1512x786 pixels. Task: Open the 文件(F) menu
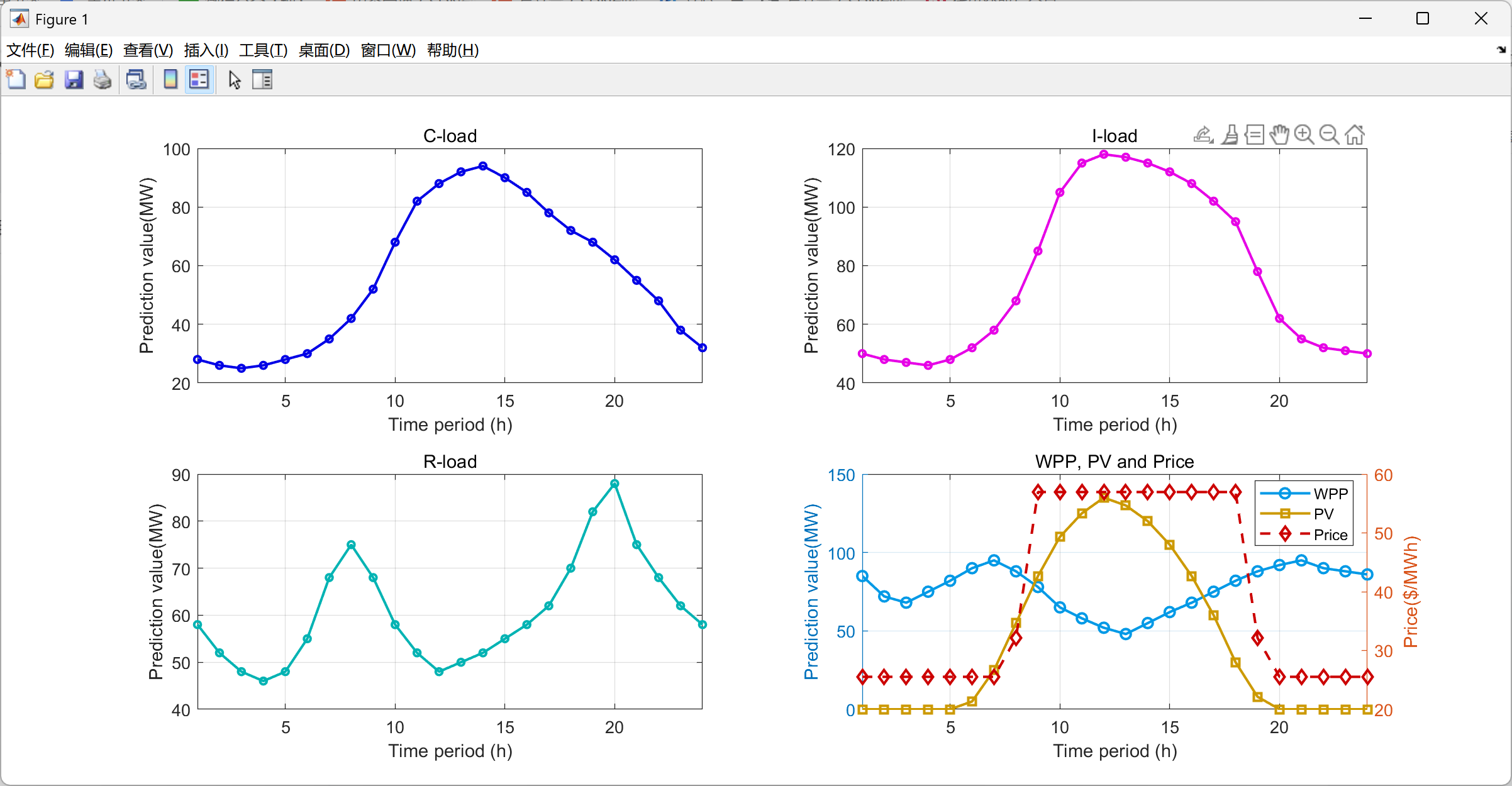pos(30,50)
